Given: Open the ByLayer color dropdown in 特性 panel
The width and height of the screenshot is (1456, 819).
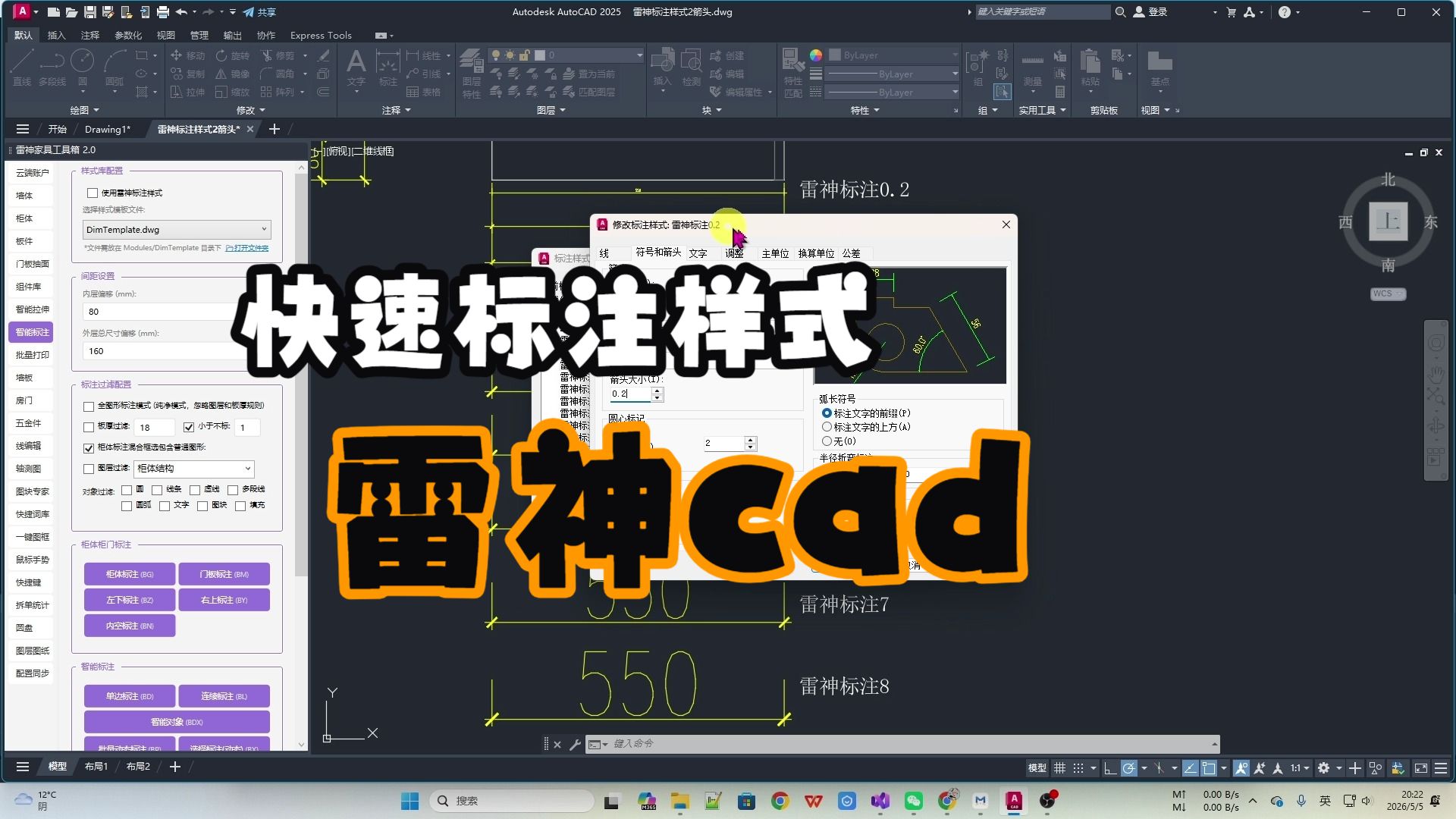Looking at the screenshot, I should coord(894,55).
